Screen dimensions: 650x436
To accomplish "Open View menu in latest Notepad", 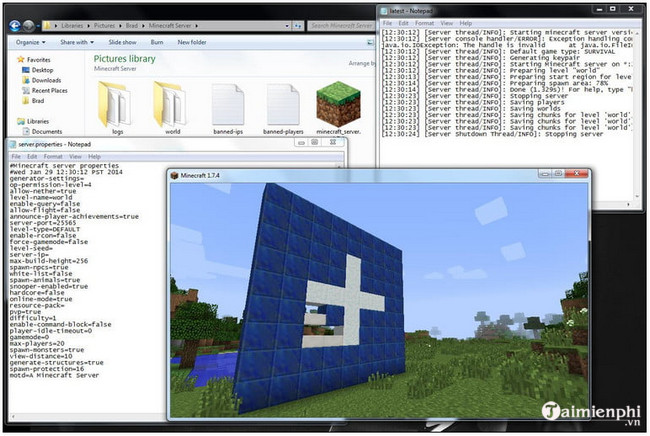I will pos(446,23).
